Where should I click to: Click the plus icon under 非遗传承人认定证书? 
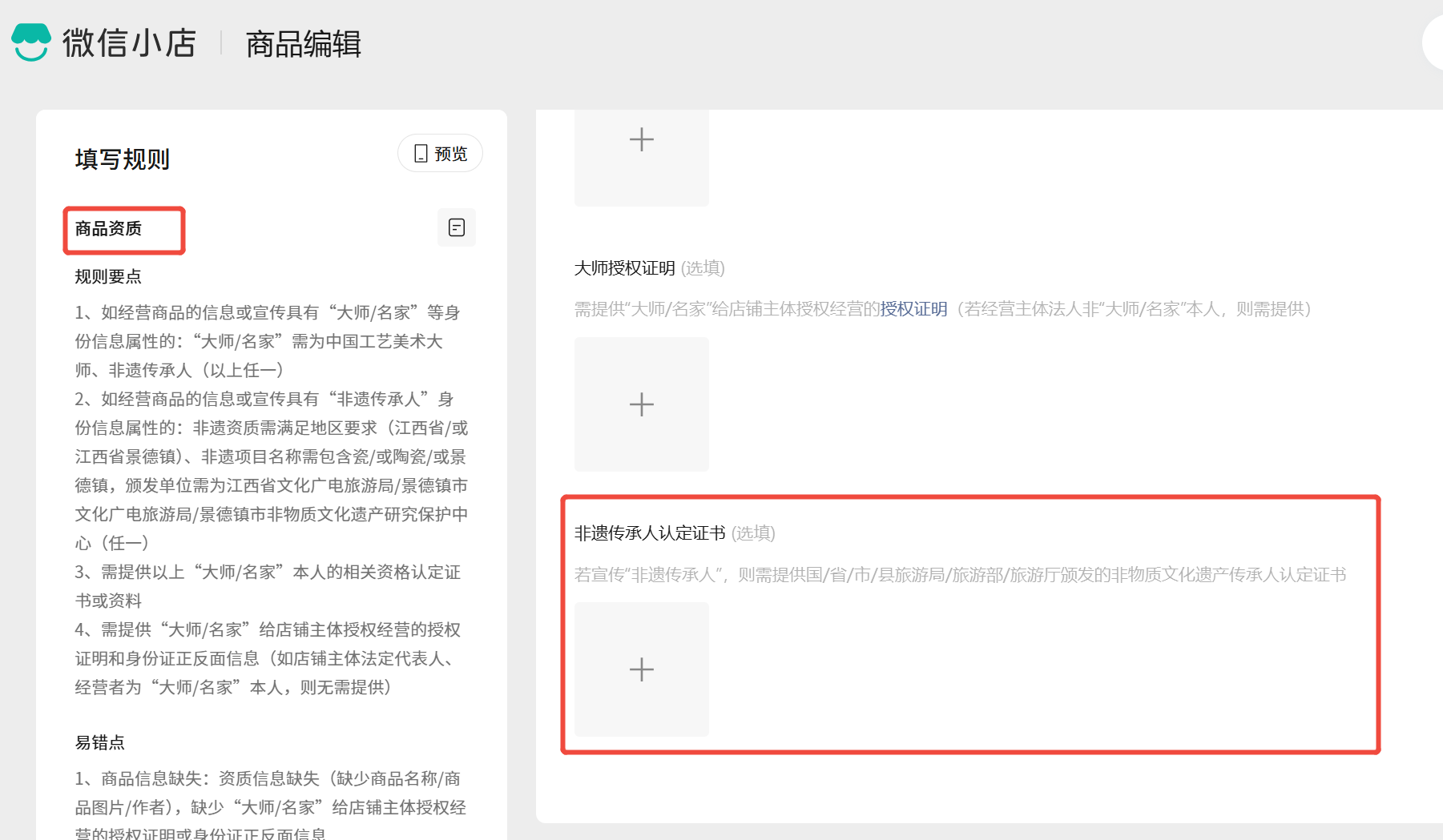641,669
